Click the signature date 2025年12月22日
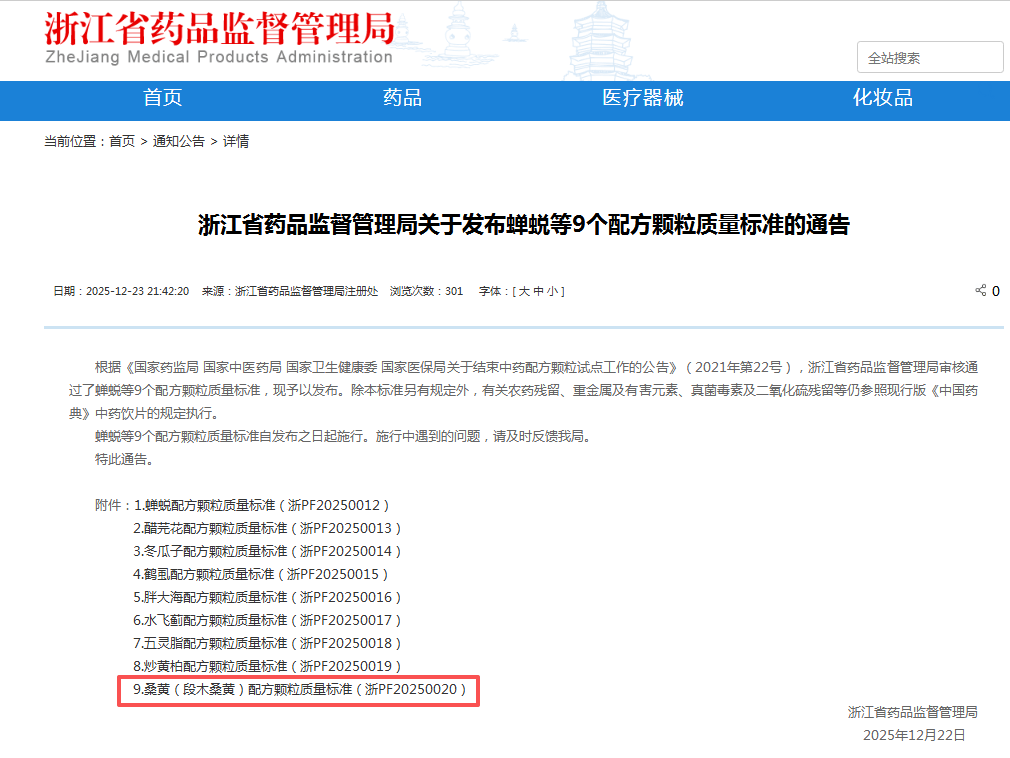 pyautogui.click(x=914, y=735)
